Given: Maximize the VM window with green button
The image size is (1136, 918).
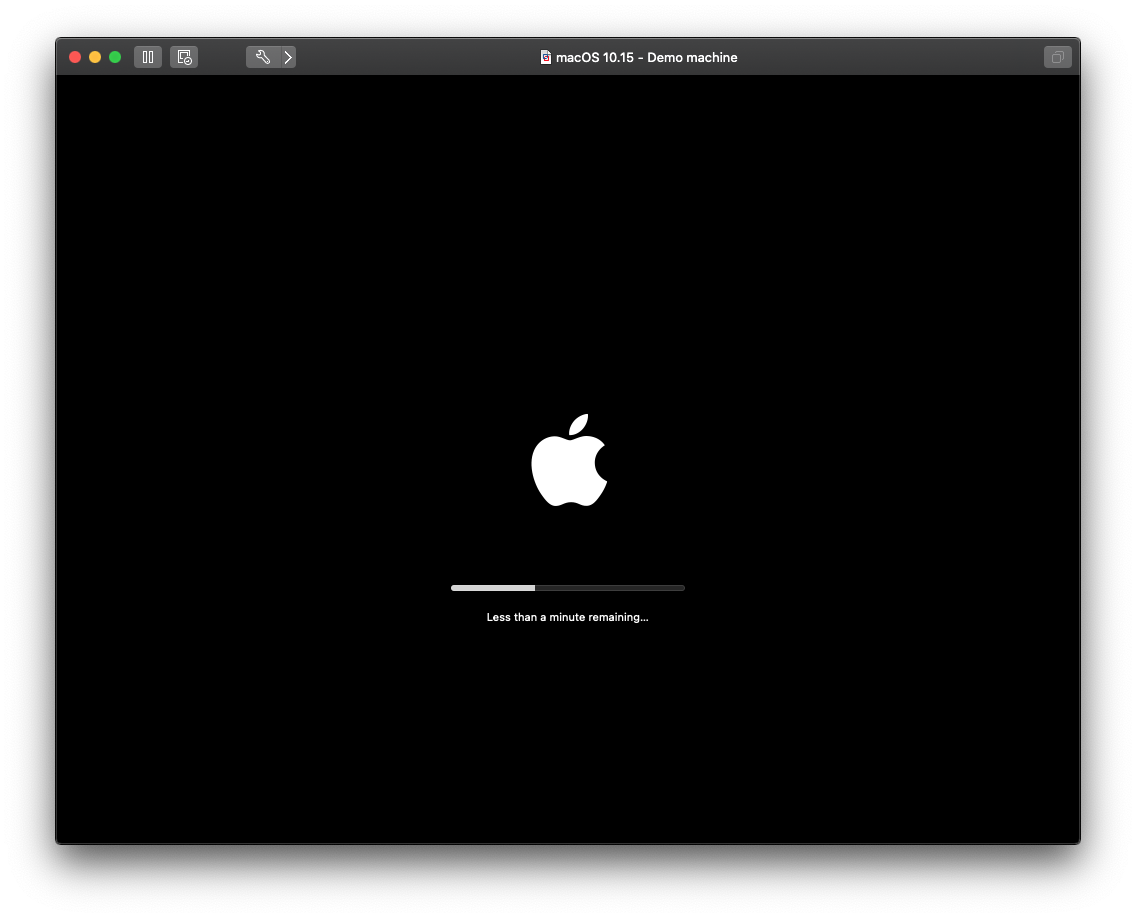Looking at the screenshot, I should click(x=115, y=57).
